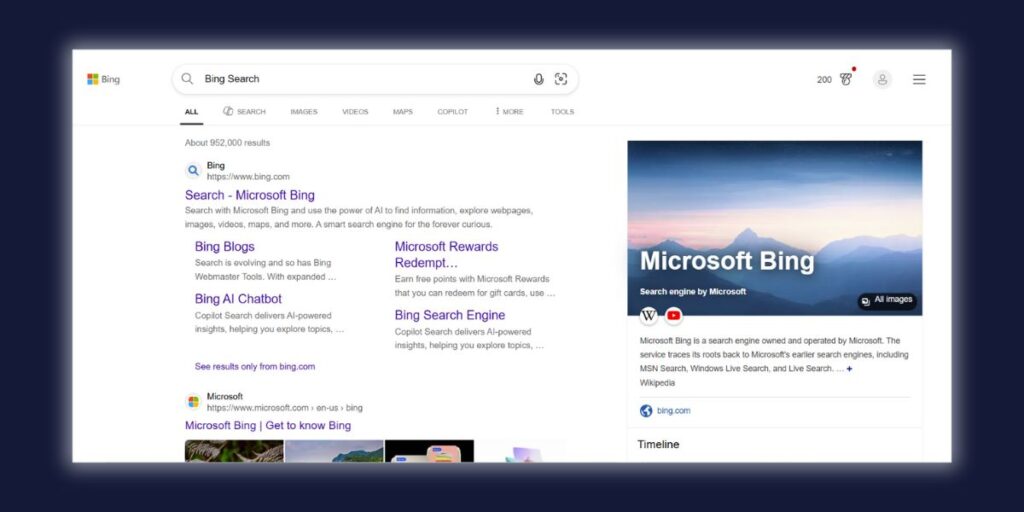Click the user profile avatar icon
The height and width of the screenshot is (512, 1024).
pyautogui.click(x=882, y=79)
